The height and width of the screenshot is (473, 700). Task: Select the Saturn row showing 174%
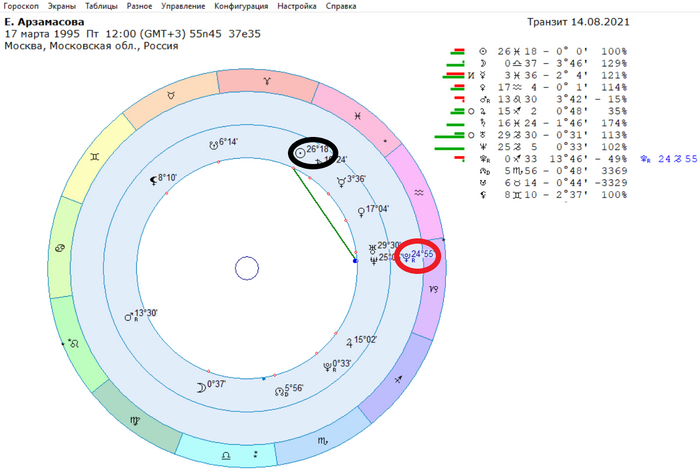point(553,123)
